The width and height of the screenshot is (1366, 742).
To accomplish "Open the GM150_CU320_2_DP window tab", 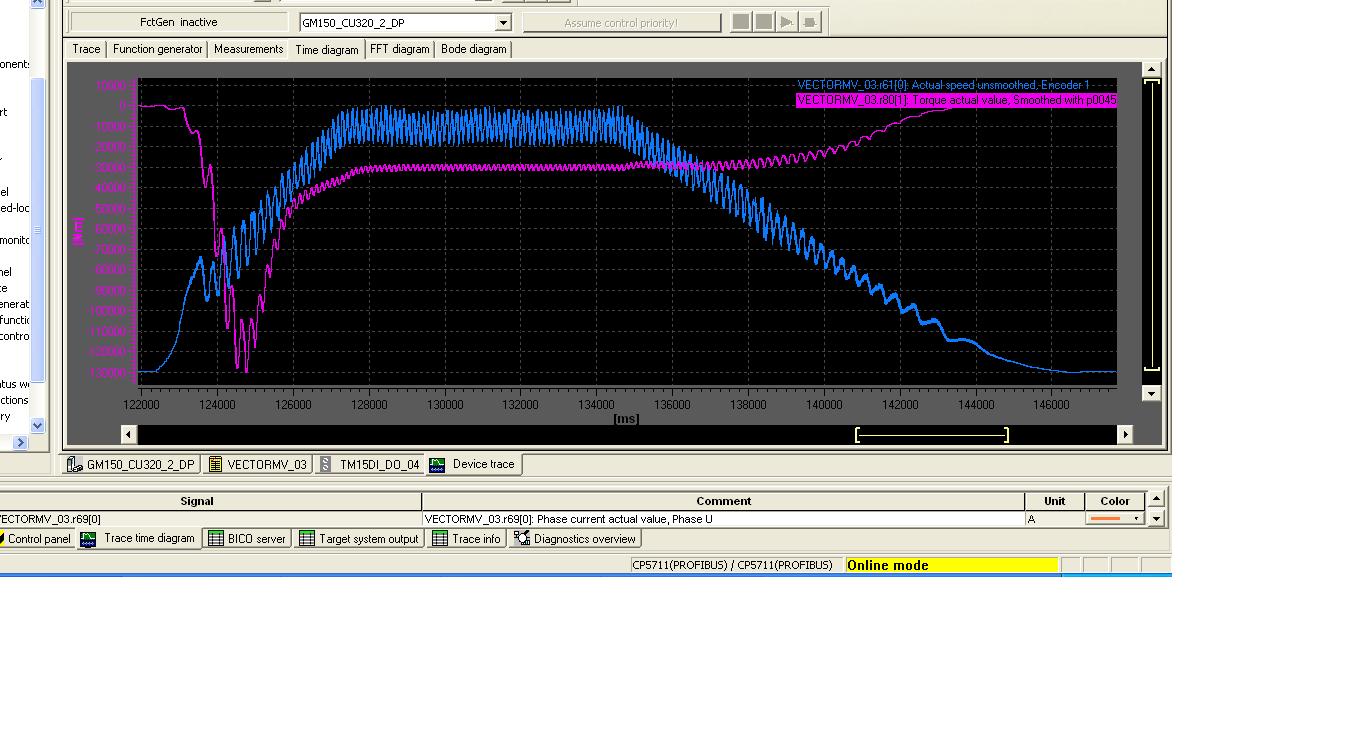I will [x=131, y=465].
